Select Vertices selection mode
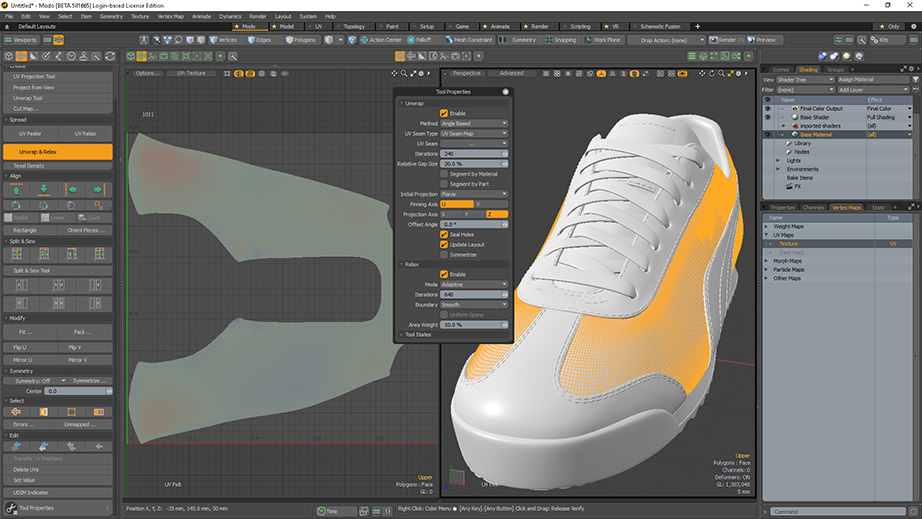The height and width of the screenshot is (519, 922). click(223, 40)
